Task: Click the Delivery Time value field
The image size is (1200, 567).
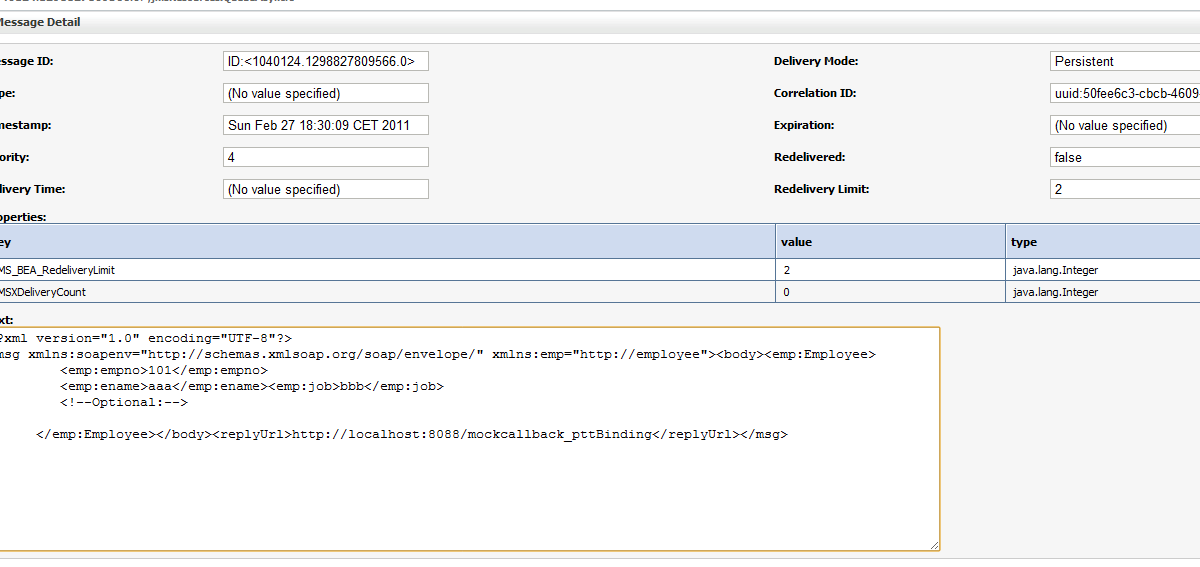Action: click(x=326, y=189)
